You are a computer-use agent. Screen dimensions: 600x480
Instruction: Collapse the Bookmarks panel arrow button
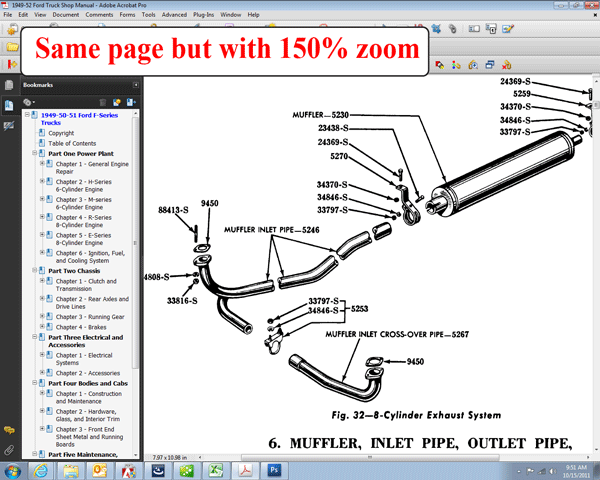click(135, 85)
